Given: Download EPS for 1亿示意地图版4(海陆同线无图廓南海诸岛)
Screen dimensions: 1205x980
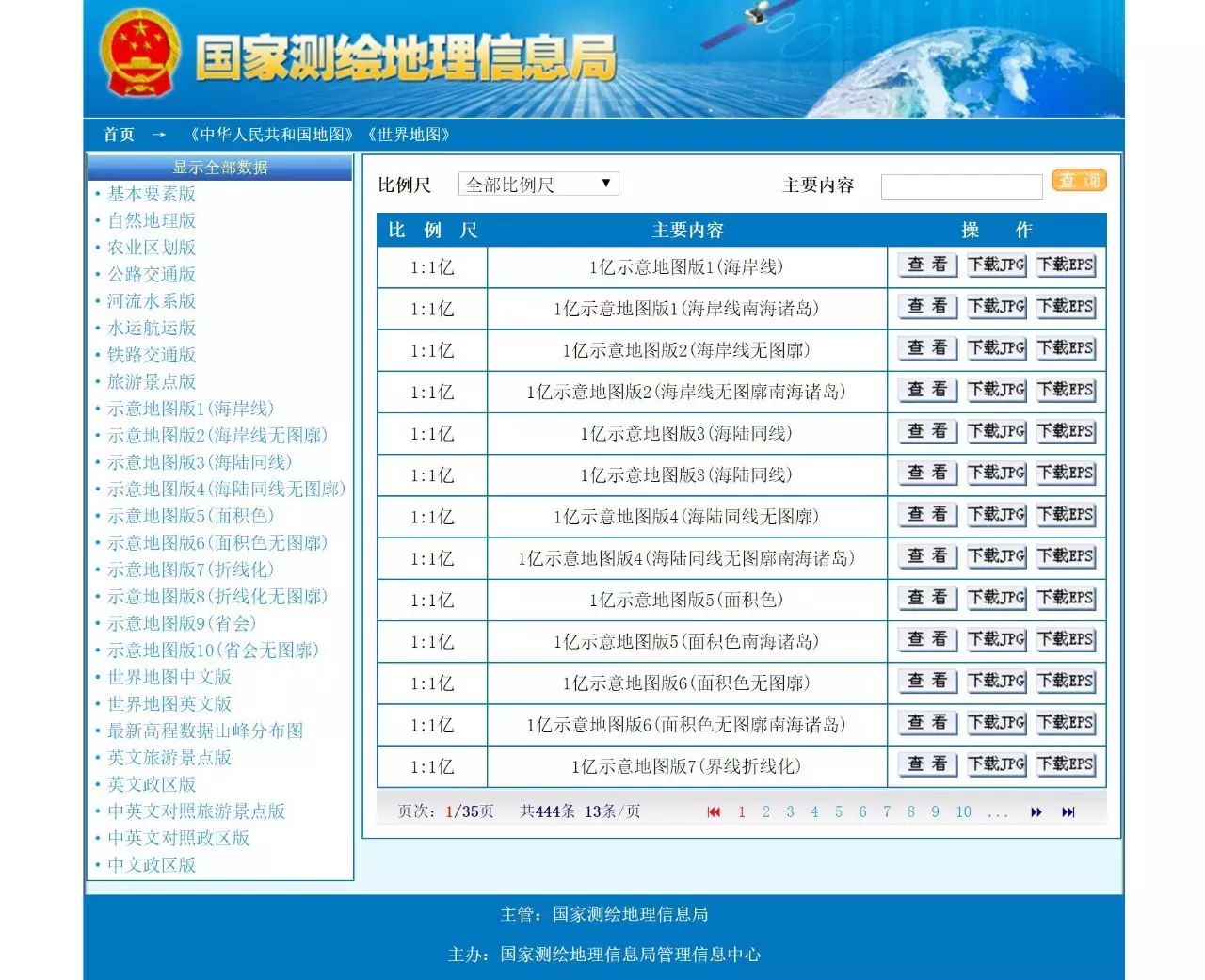Looking at the screenshot, I should coord(1066,556).
